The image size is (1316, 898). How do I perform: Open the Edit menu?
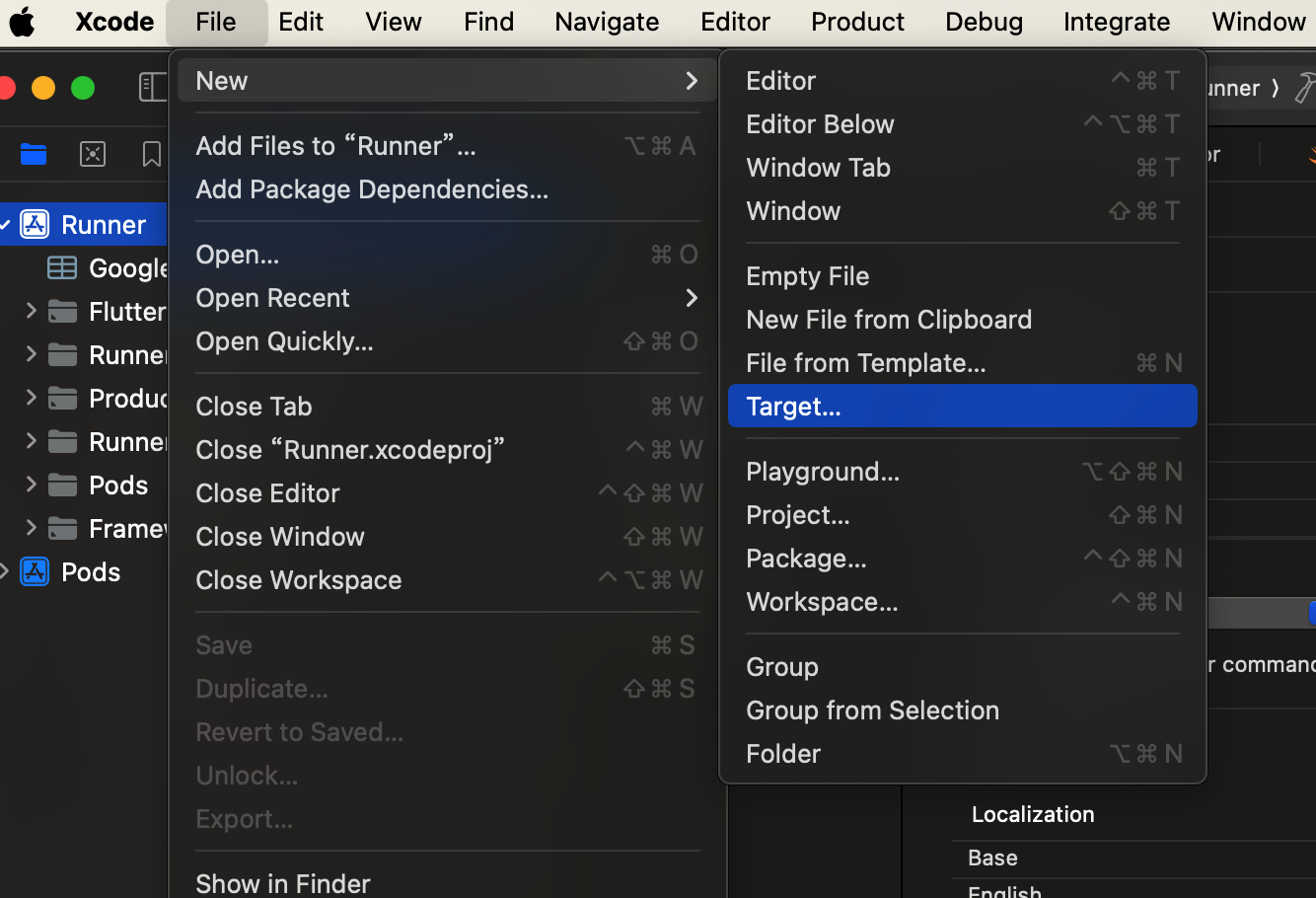click(x=301, y=21)
